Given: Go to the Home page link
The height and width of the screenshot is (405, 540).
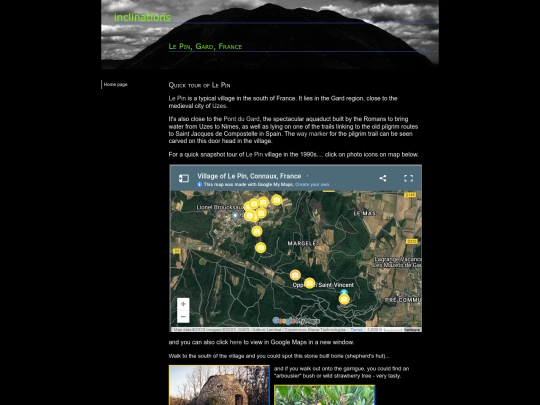Looking at the screenshot, I should [115, 84].
